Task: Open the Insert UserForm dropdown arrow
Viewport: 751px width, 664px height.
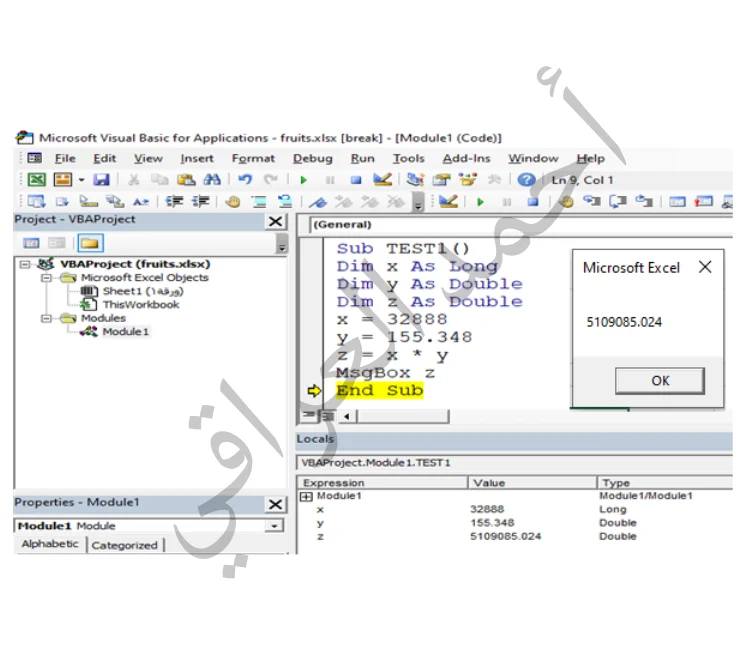Action: [81, 180]
